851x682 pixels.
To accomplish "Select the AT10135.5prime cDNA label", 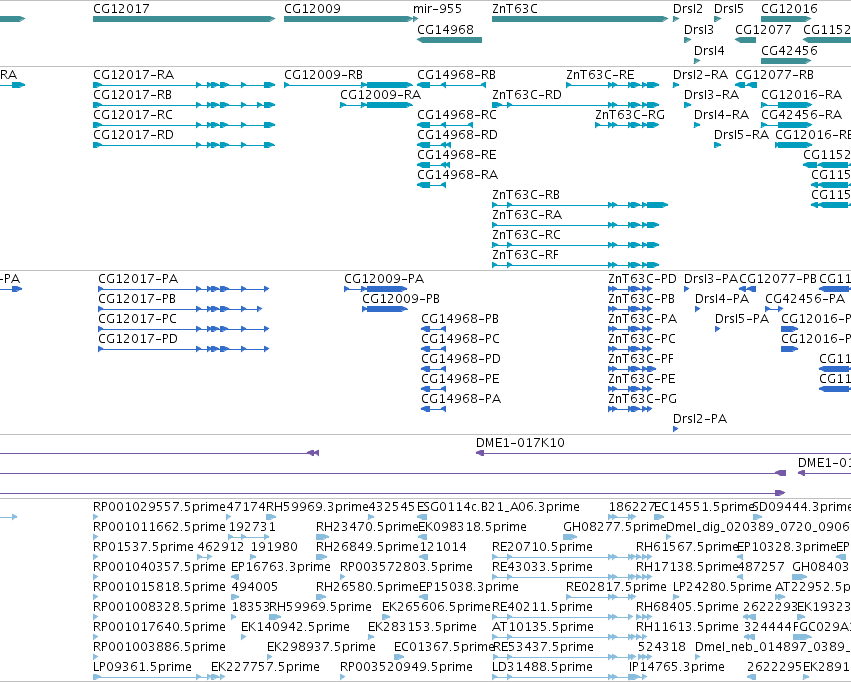I will pos(543,628).
